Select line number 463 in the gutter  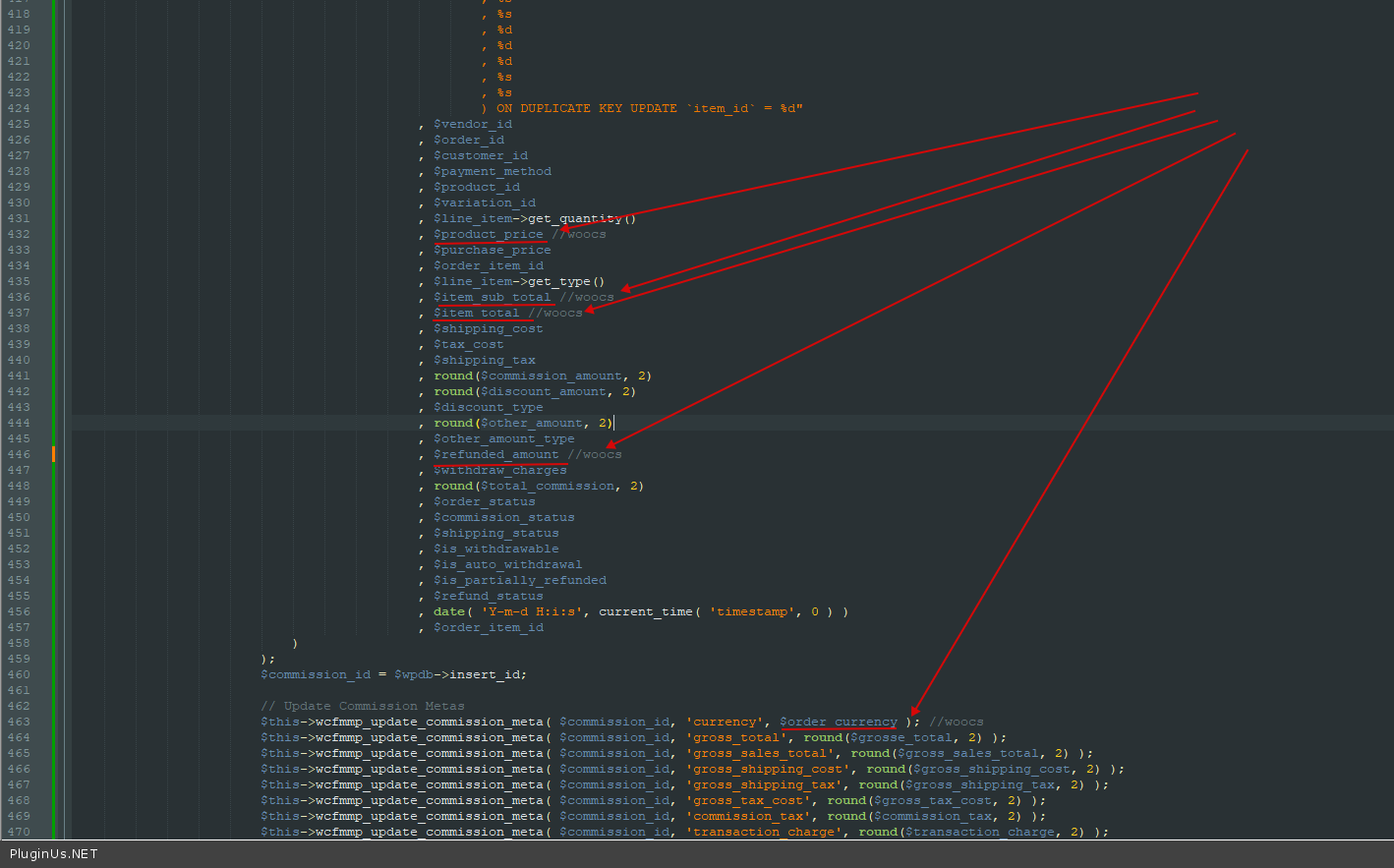point(19,722)
